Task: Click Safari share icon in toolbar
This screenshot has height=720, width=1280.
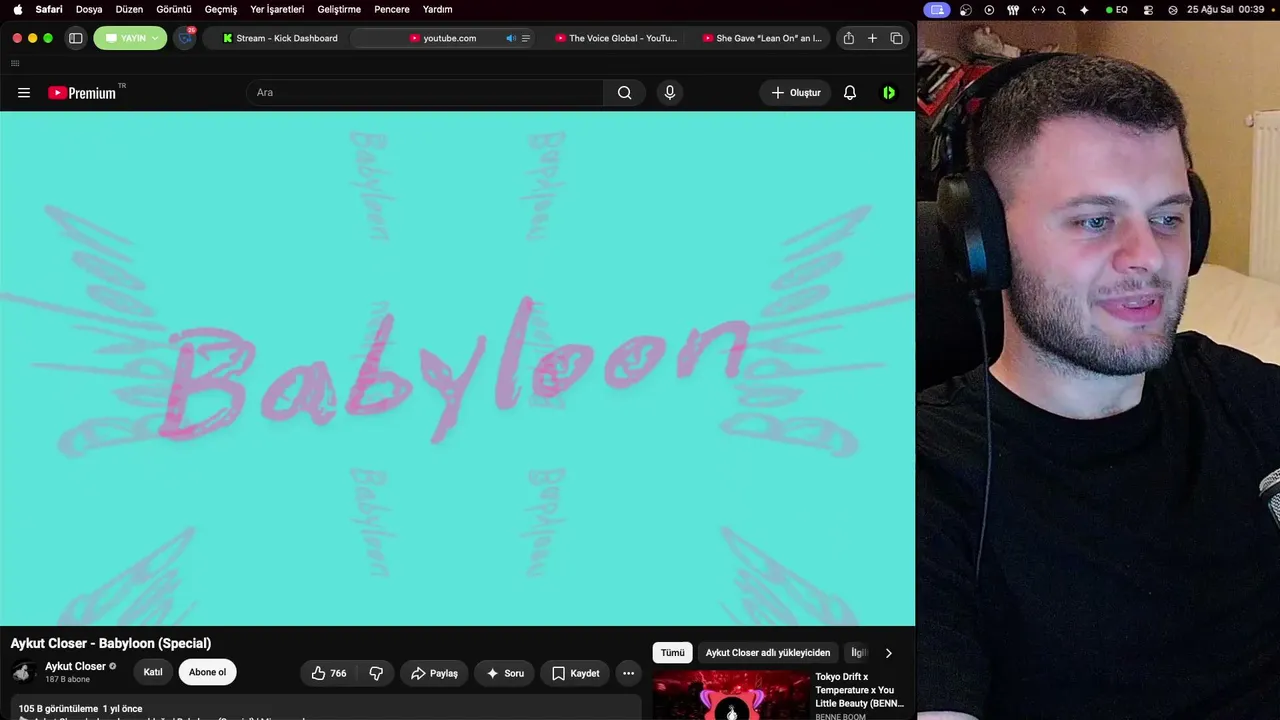Action: point(849,38)
